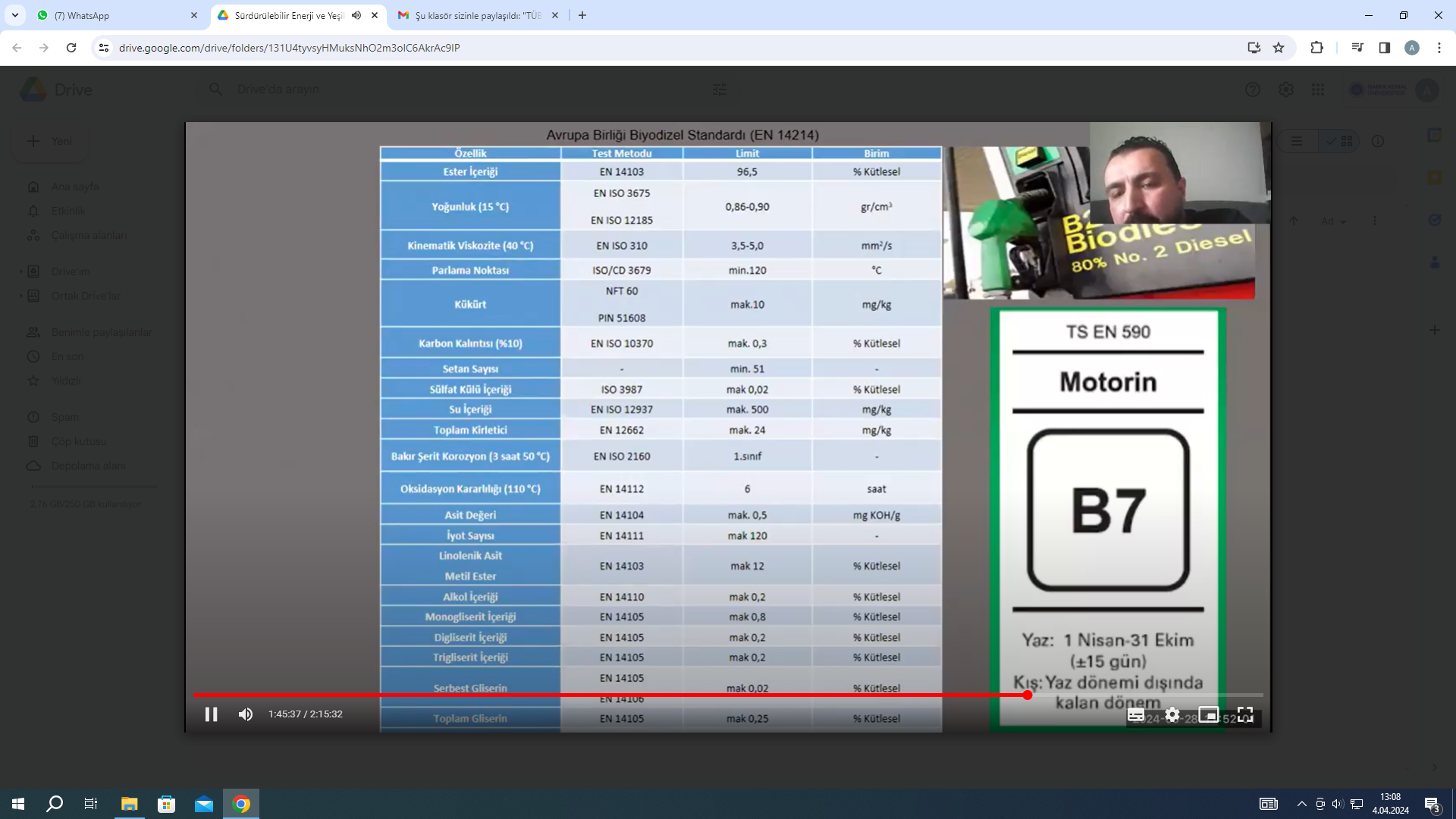Open a new browser tab

582,15
